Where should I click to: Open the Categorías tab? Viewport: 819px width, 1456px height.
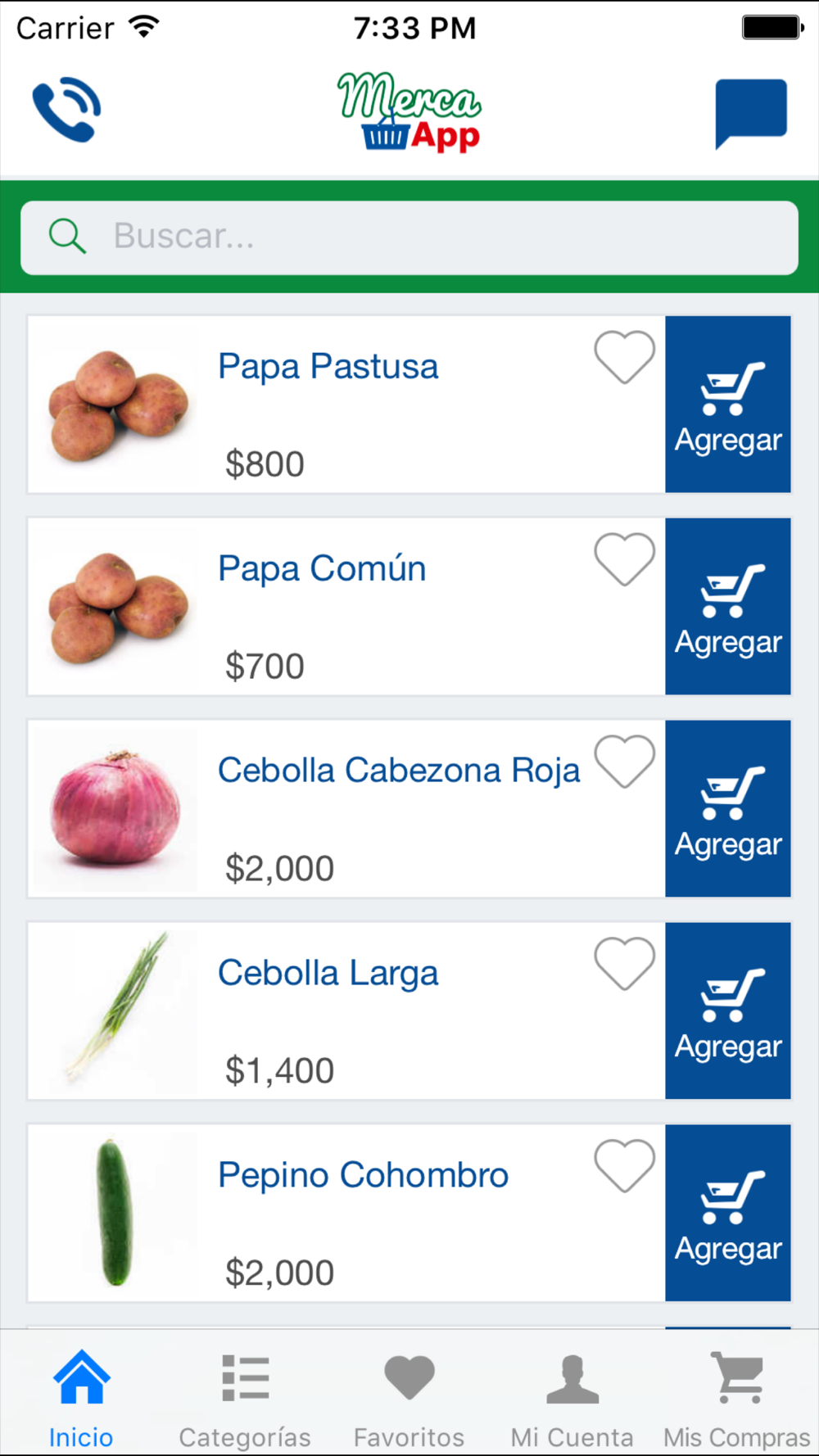pos(245,1400)
